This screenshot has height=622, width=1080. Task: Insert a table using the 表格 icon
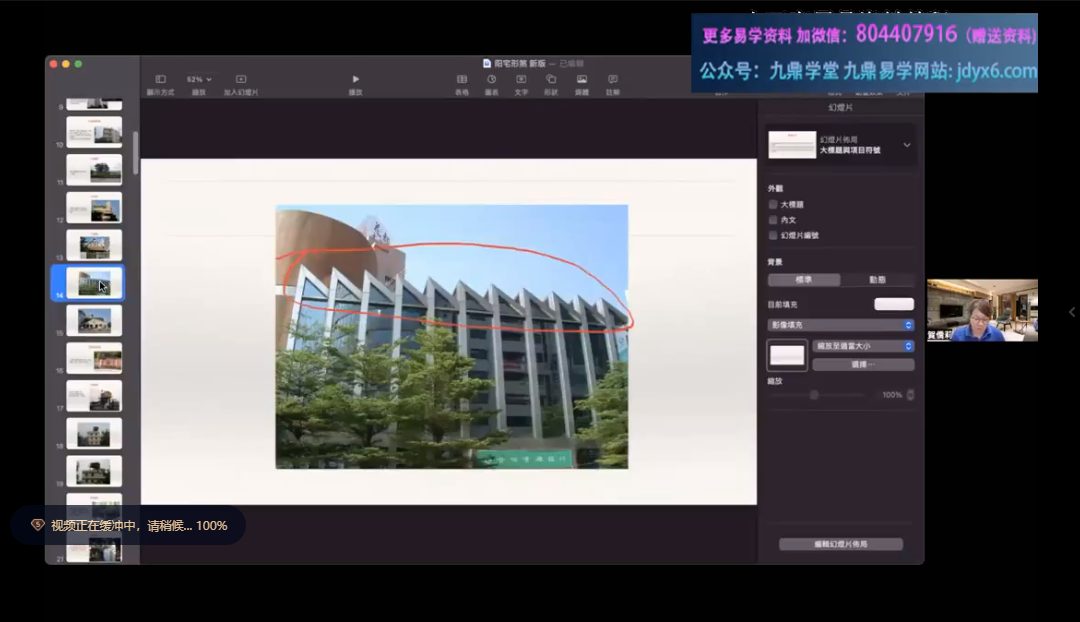(461, 79)
